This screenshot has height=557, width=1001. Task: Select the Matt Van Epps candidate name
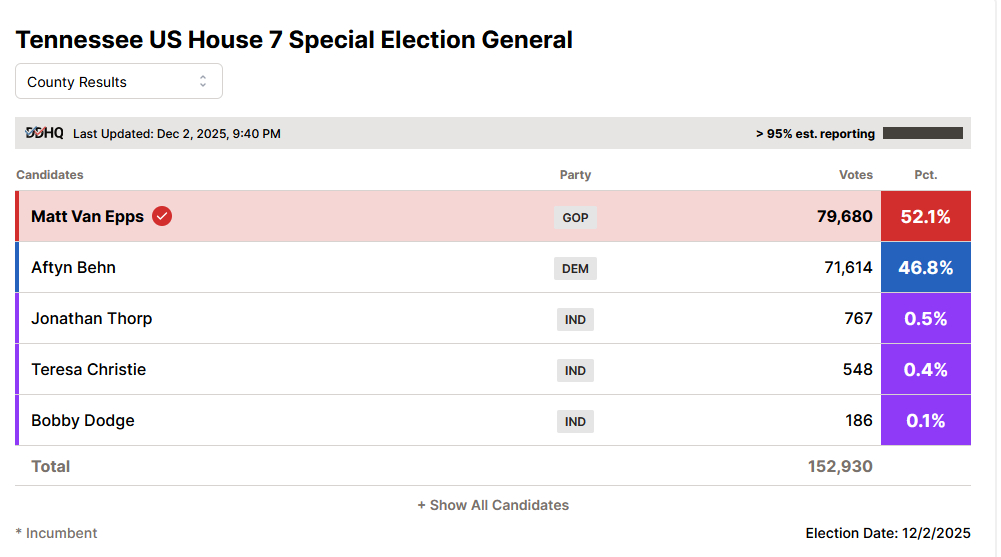click(87, 216)
